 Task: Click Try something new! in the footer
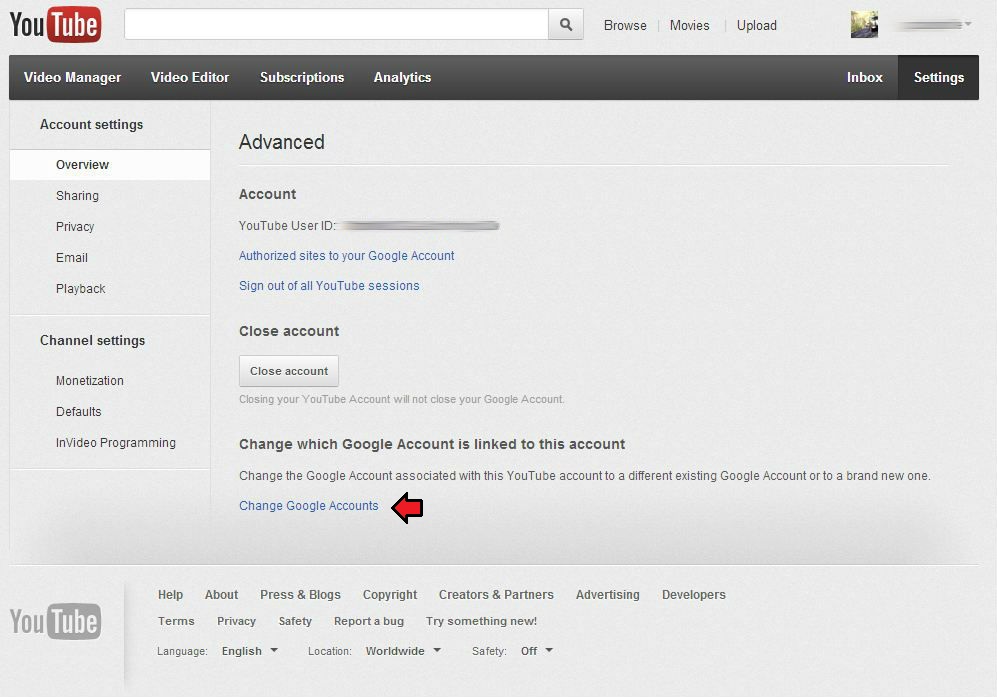point(481,621)
